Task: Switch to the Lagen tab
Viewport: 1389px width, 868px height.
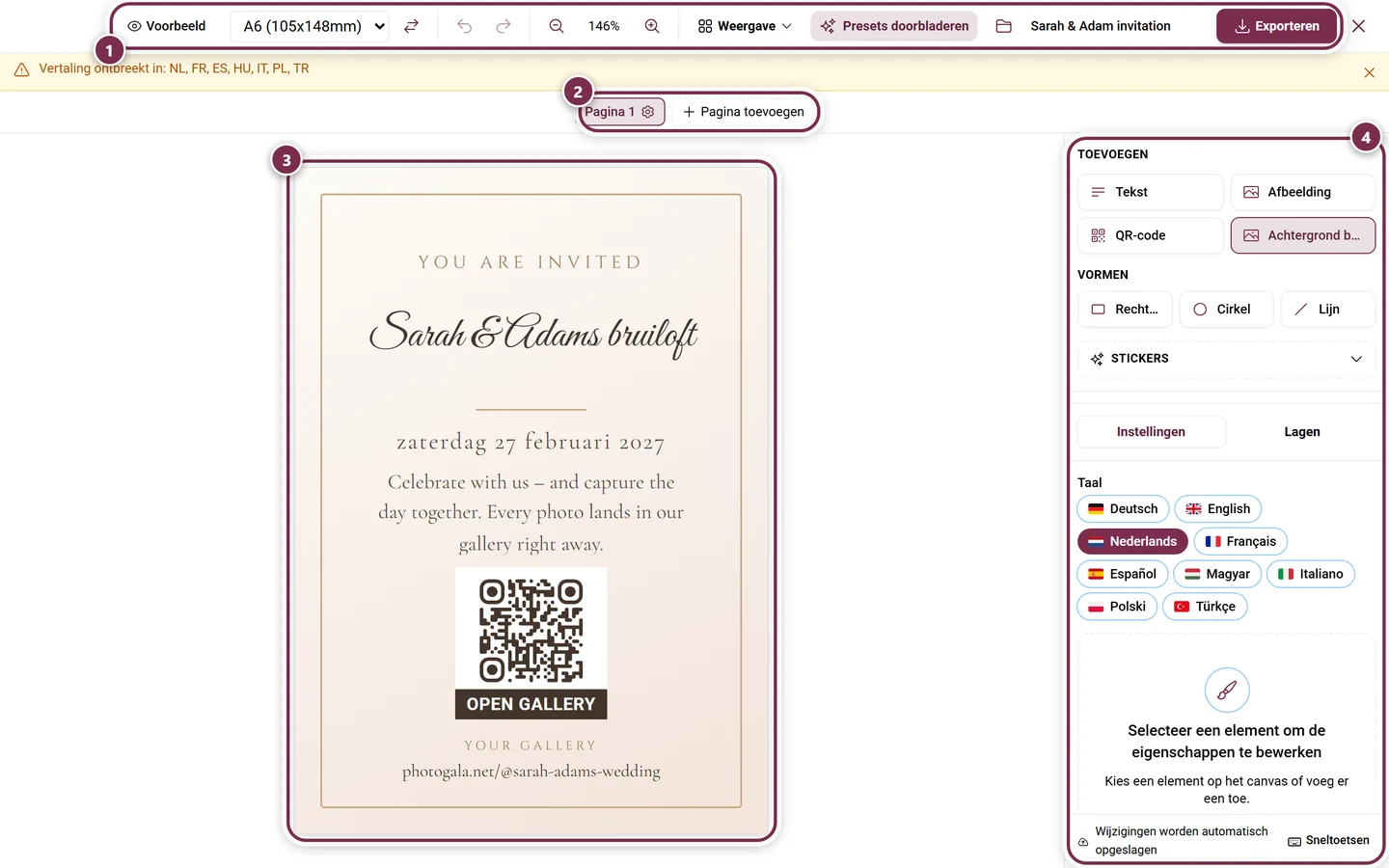Action: click(x=1301, y=432)
